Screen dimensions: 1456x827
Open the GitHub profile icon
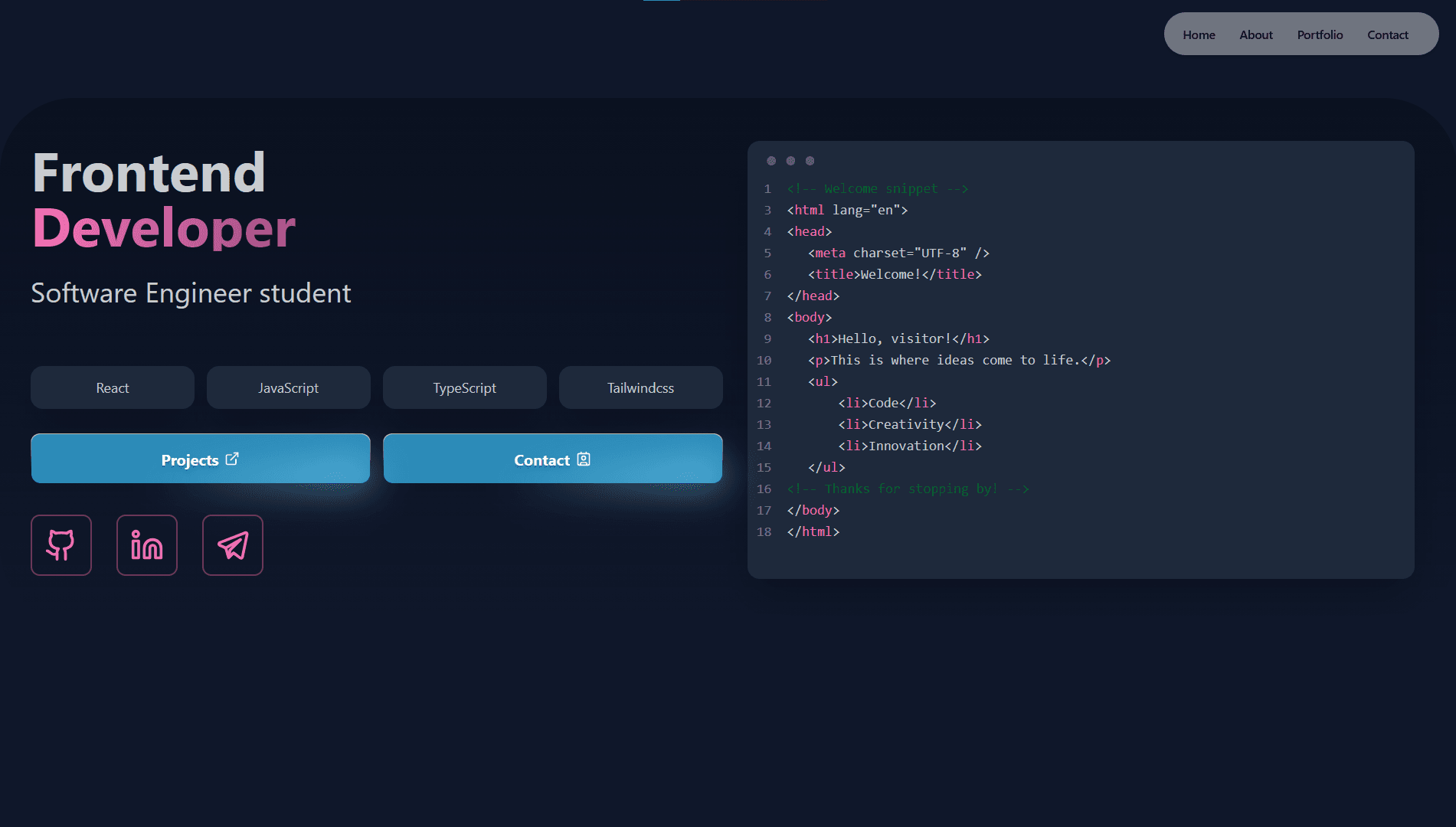click(61, 545)
